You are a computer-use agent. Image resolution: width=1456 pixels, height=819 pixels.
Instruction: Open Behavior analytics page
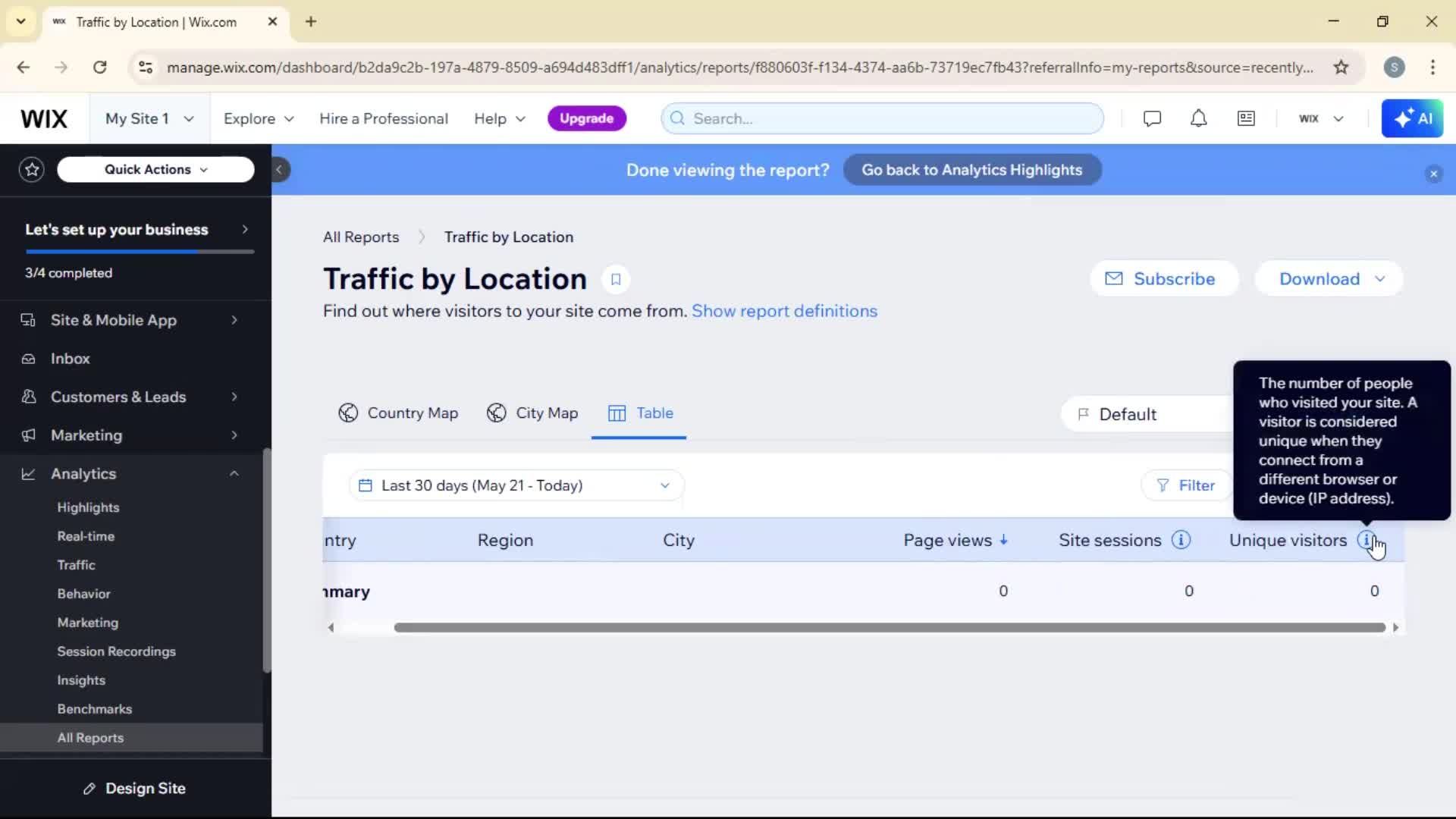(x=83, y=594)
